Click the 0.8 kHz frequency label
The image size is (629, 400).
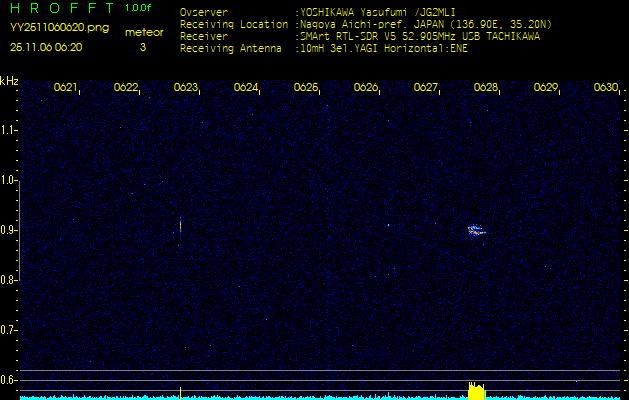(7, 280)
